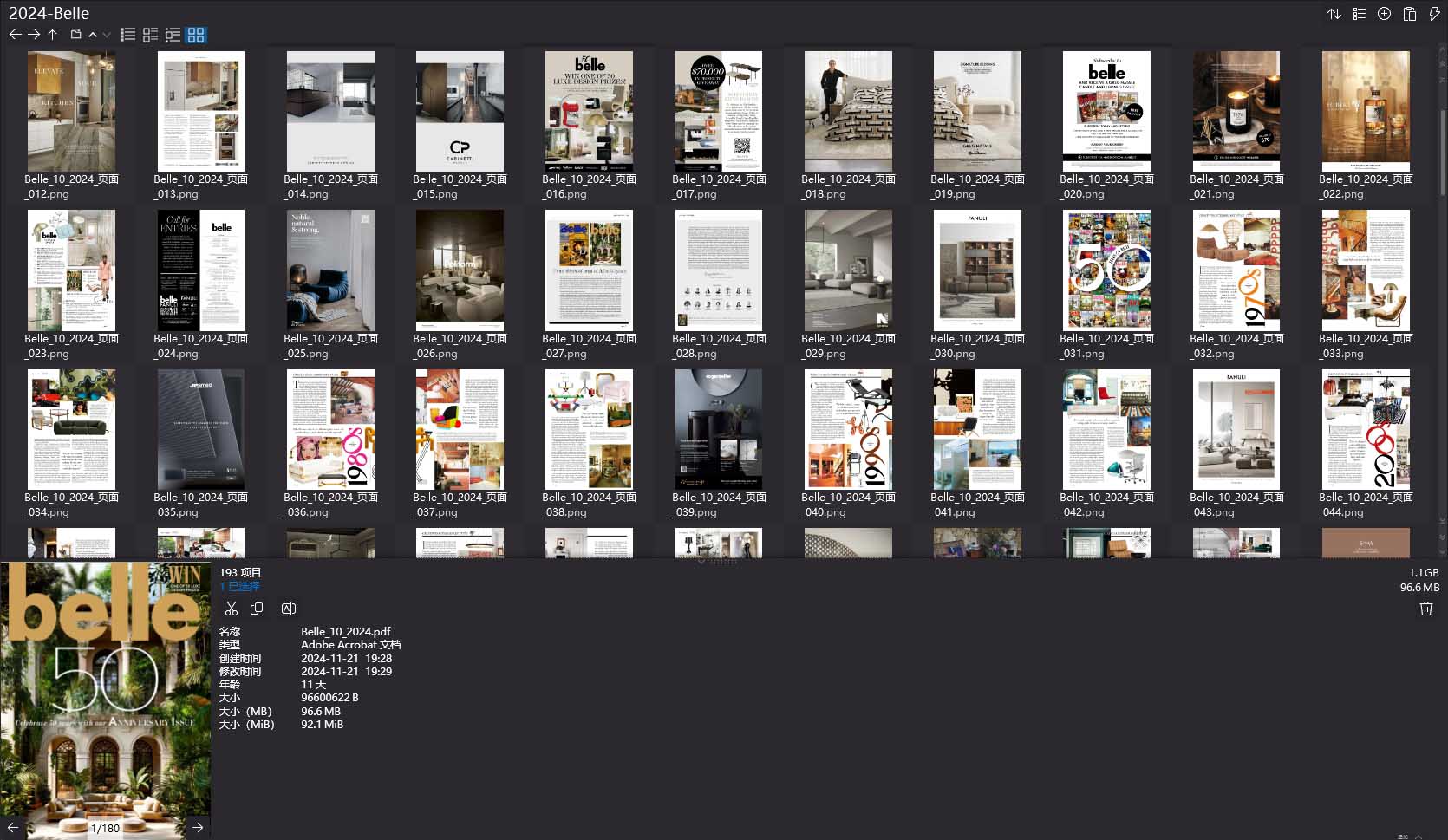Switch to detailed list view with icons

coord(150,35)
